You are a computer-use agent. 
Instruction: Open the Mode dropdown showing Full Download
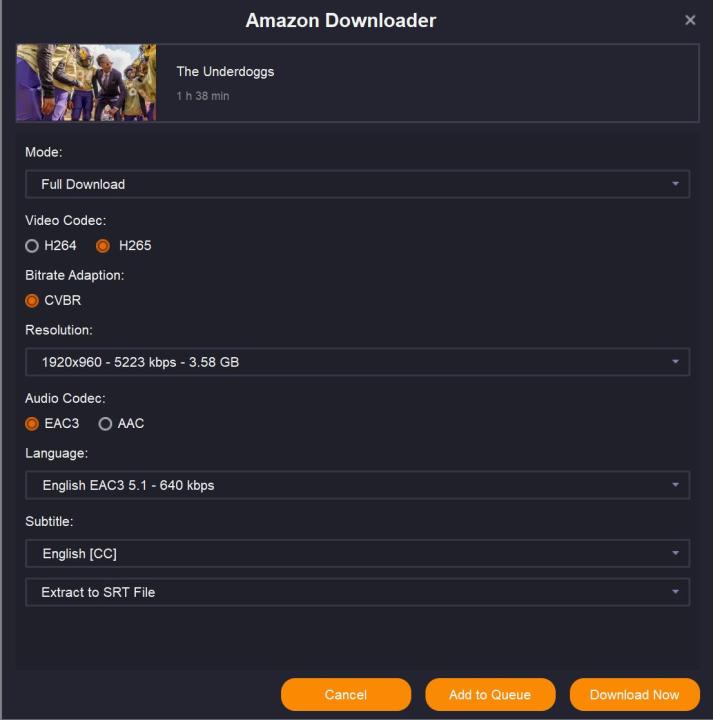point(357,184)
